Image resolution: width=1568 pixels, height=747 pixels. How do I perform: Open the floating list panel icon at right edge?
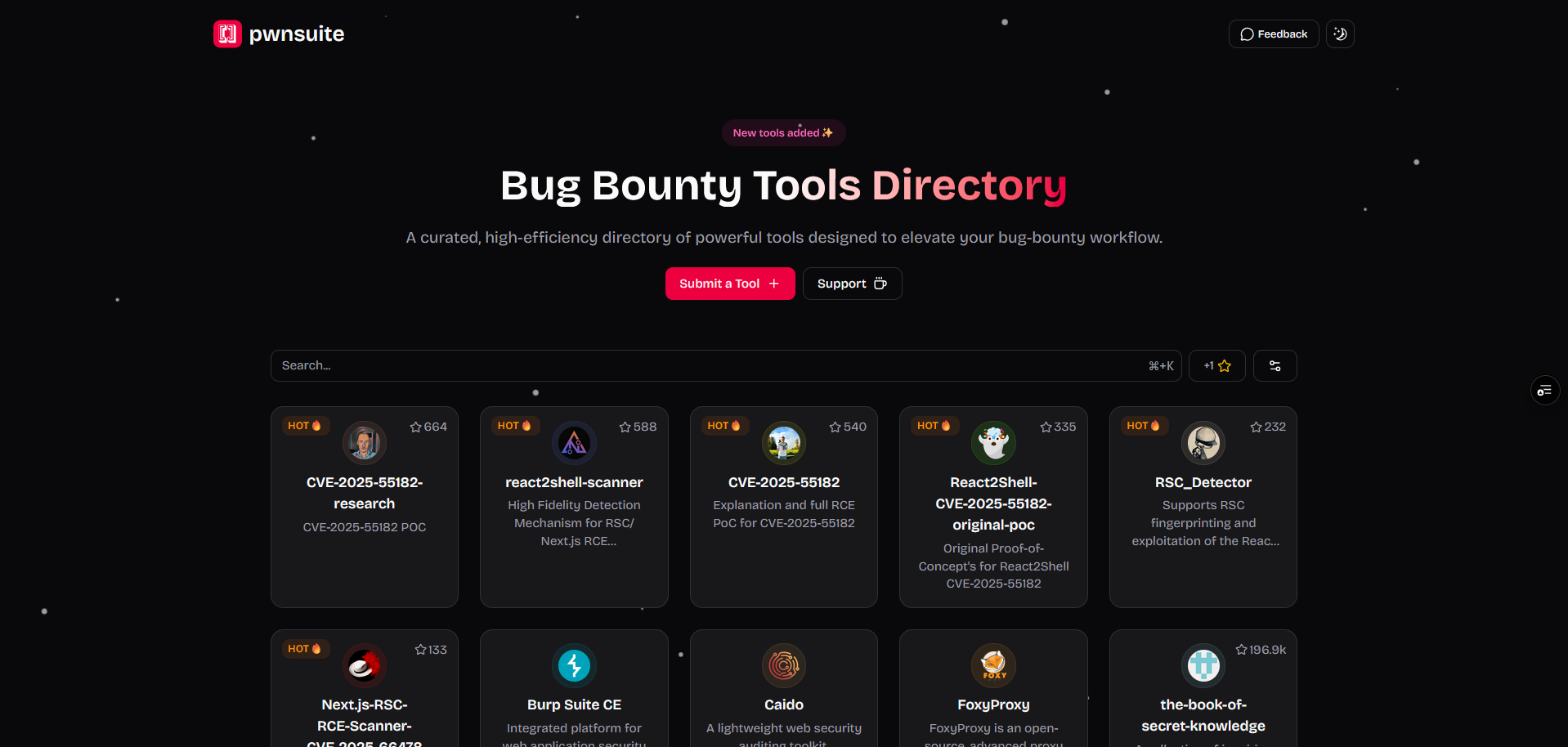[x=1544, y=391]
